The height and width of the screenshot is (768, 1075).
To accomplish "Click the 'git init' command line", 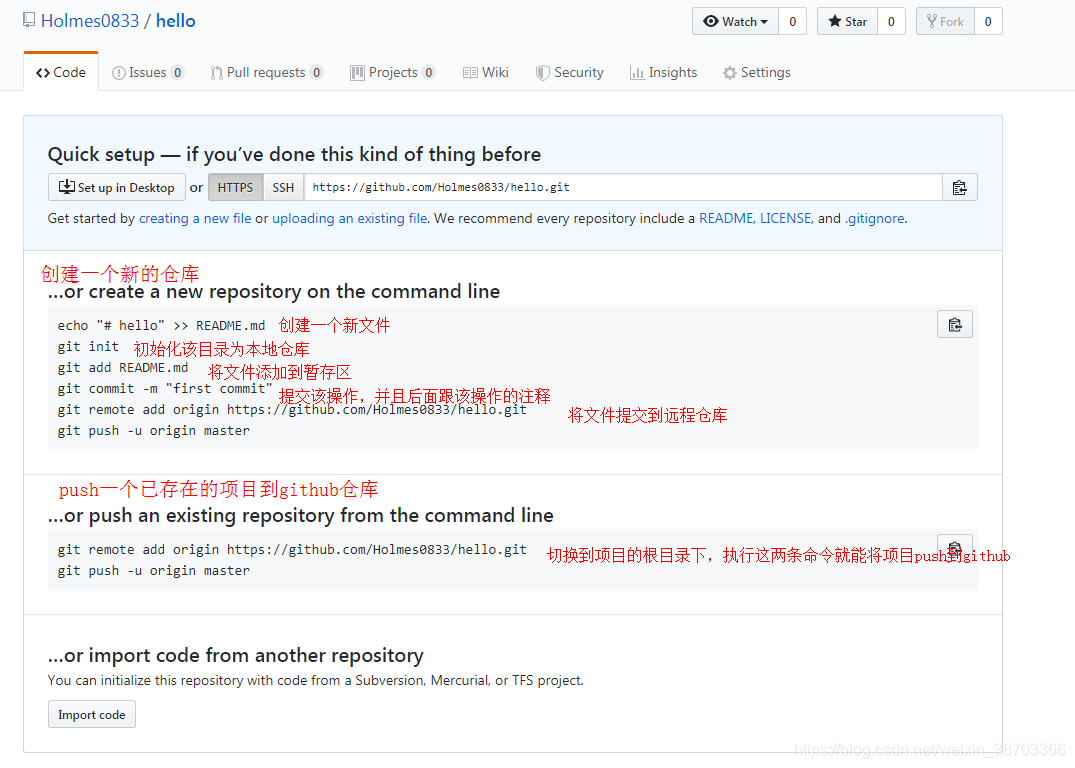I will pyautogui.click(x=88, y=346).
